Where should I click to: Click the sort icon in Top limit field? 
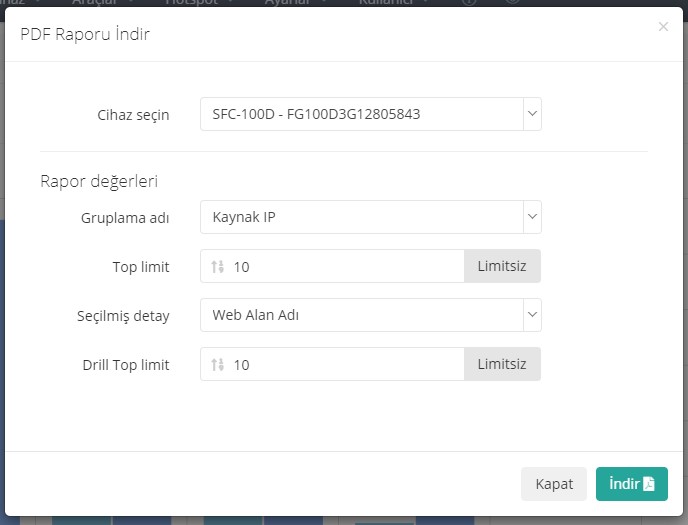coord(218,267)
